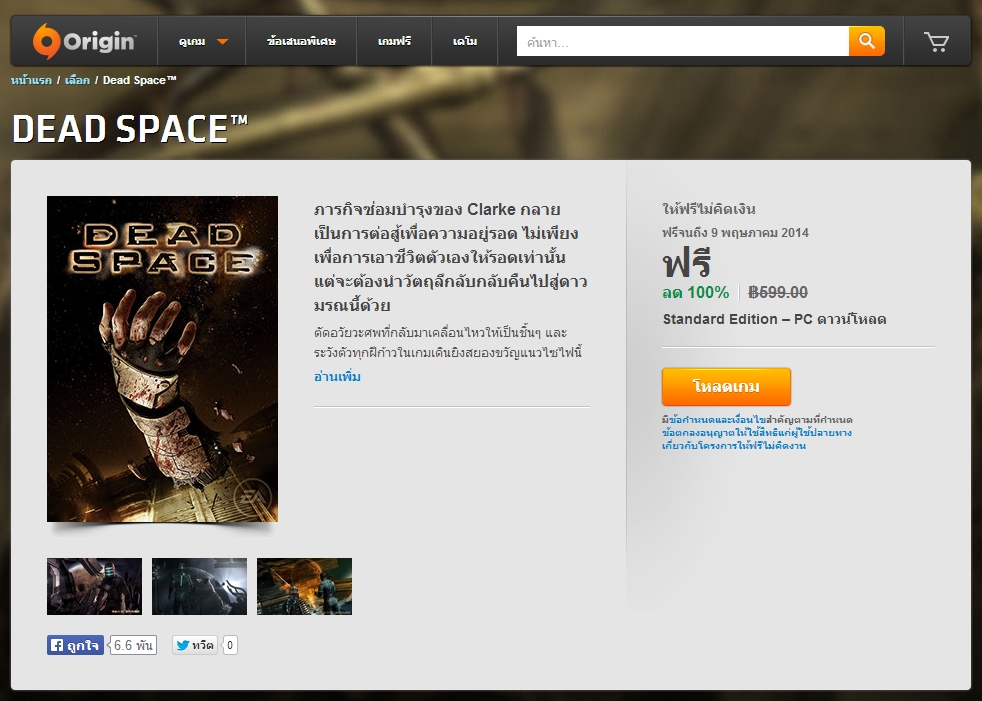
Task: Open the shopping cart icon
Action: 936,41
